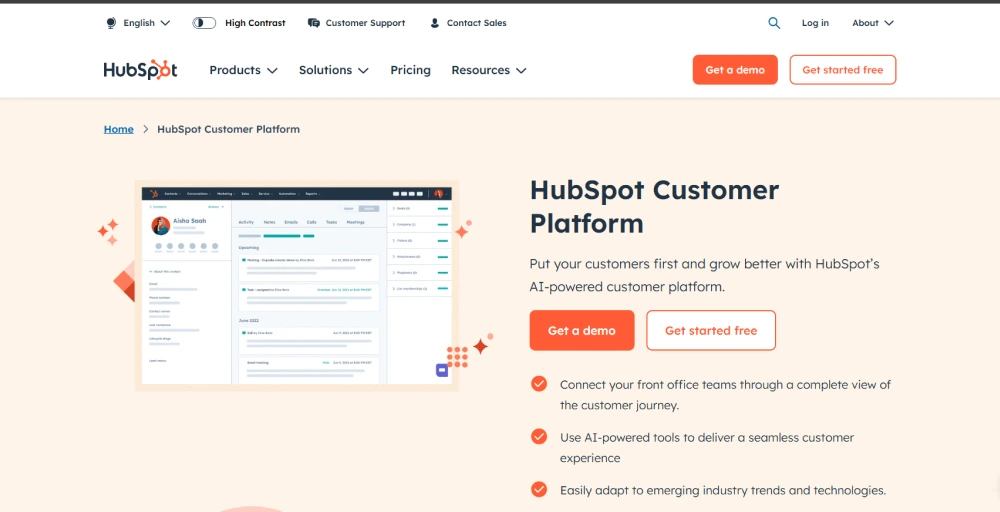Click the HubSpot CRM dashboard screenshot

[x=297, y=286]
